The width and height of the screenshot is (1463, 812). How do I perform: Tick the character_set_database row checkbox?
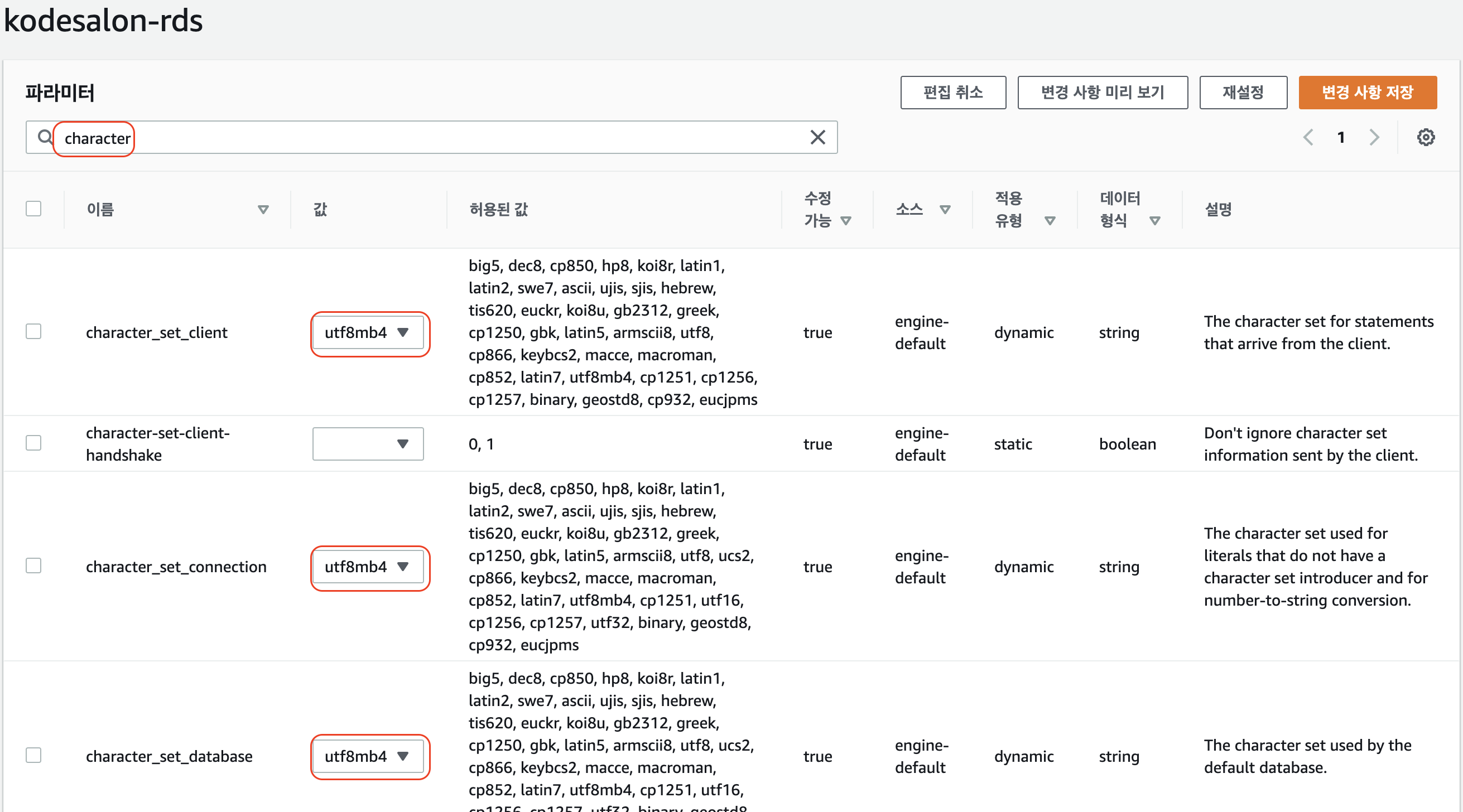pyautogui.click(x=33, y=755)
